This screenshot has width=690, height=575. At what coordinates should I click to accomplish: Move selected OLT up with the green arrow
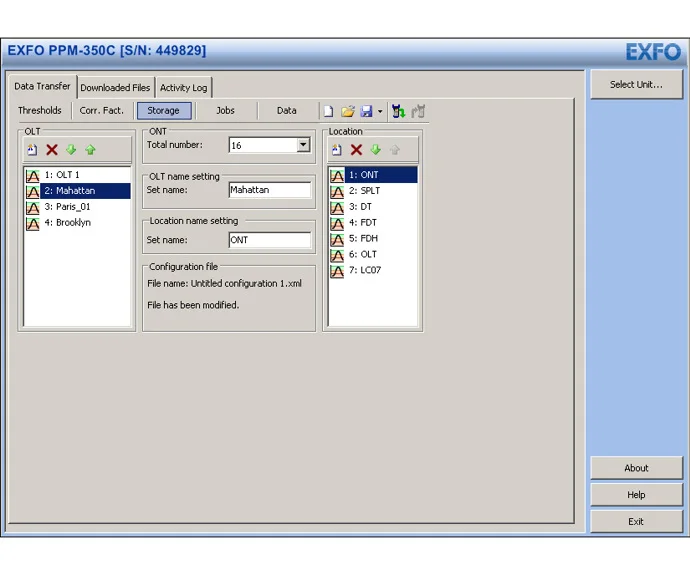90,150
